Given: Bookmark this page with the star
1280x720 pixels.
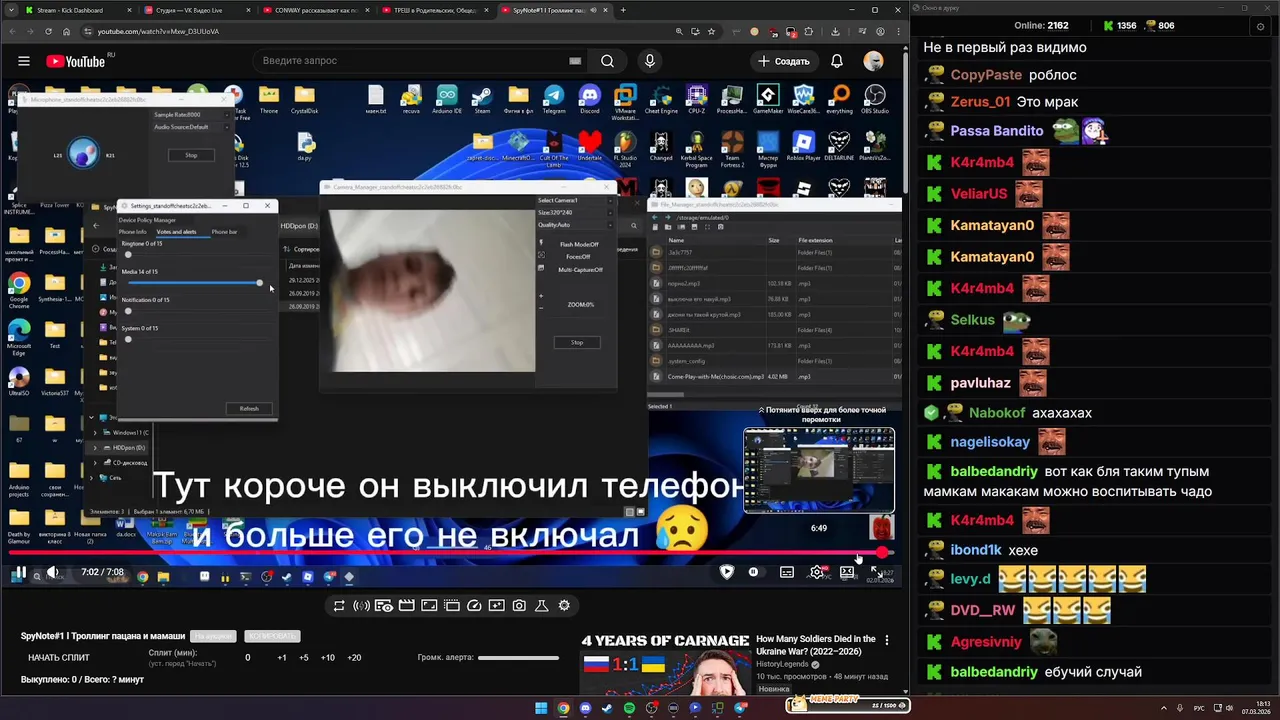Looking at the screenshot, I should coord(711,31).
